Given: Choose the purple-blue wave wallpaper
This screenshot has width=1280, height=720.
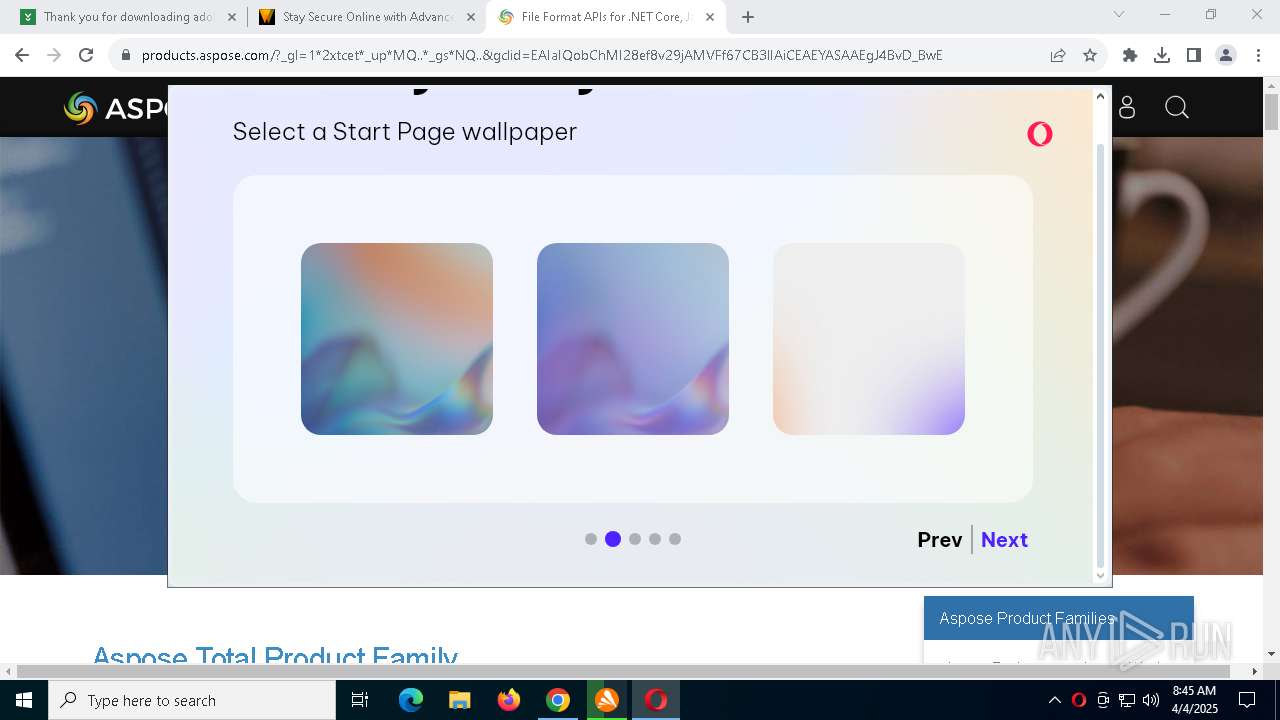Looking at the screenshot, I should tap(633, 339).
